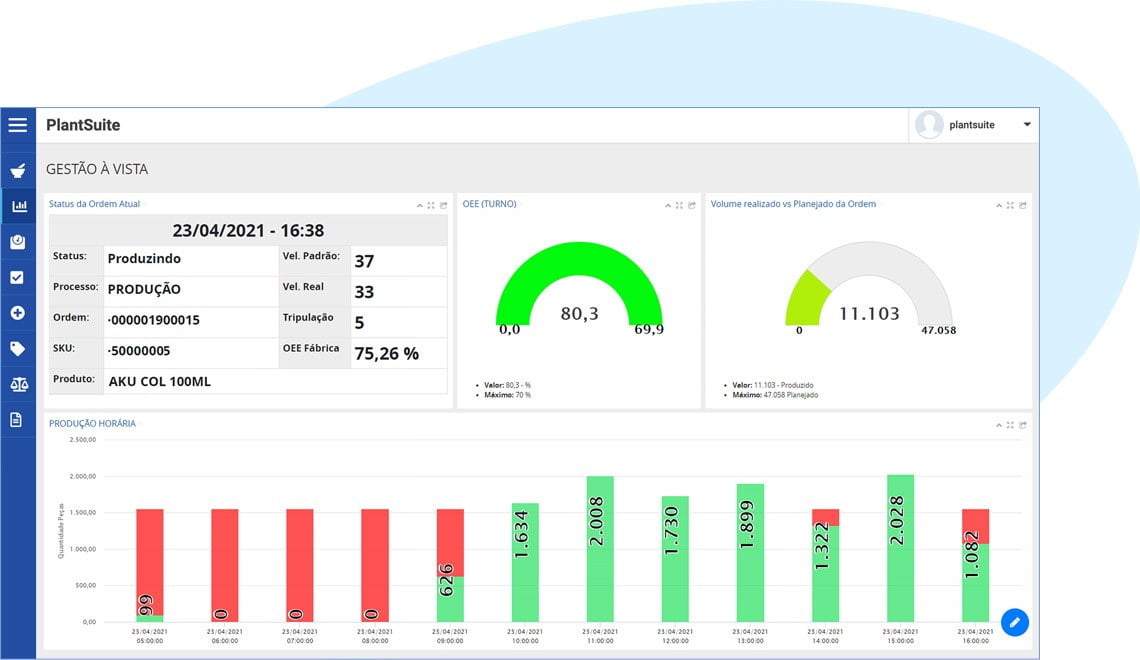This screenshot has height=660, width=1140.
Task: Click the OEE (TURNO) title
Action: [489, 204]
